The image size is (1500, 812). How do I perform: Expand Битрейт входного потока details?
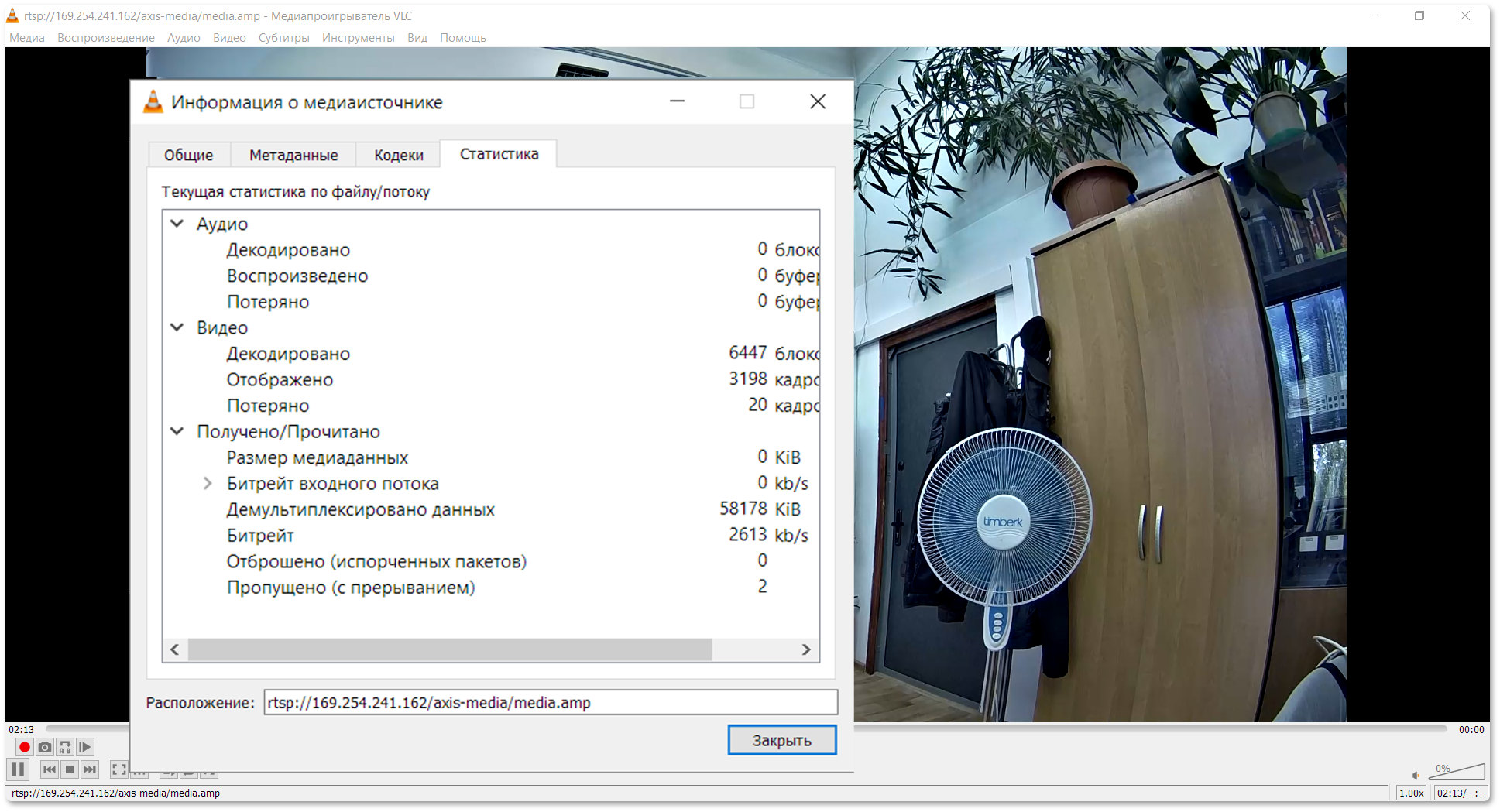pyautogui.click(x=207, y=483)
